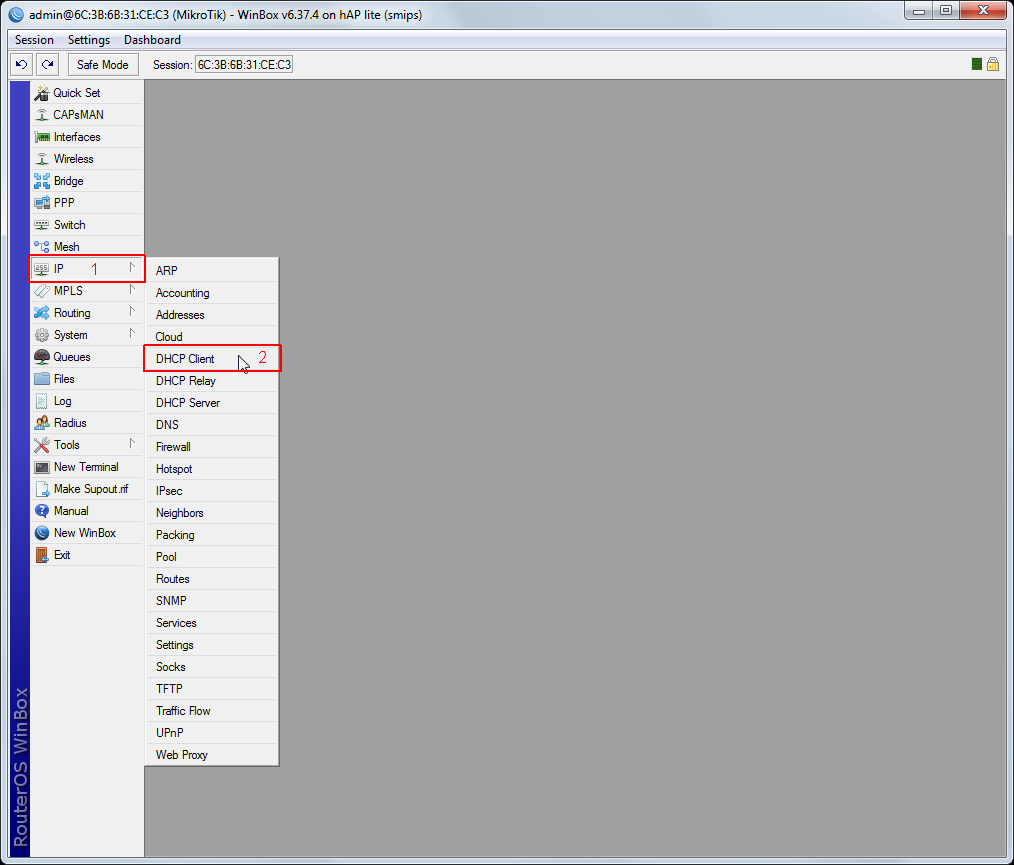Image resolution: width=1014 pixels, height=865 pixels.
Task: Select DHCP Client in IP submenu
Action: (185, 359)
